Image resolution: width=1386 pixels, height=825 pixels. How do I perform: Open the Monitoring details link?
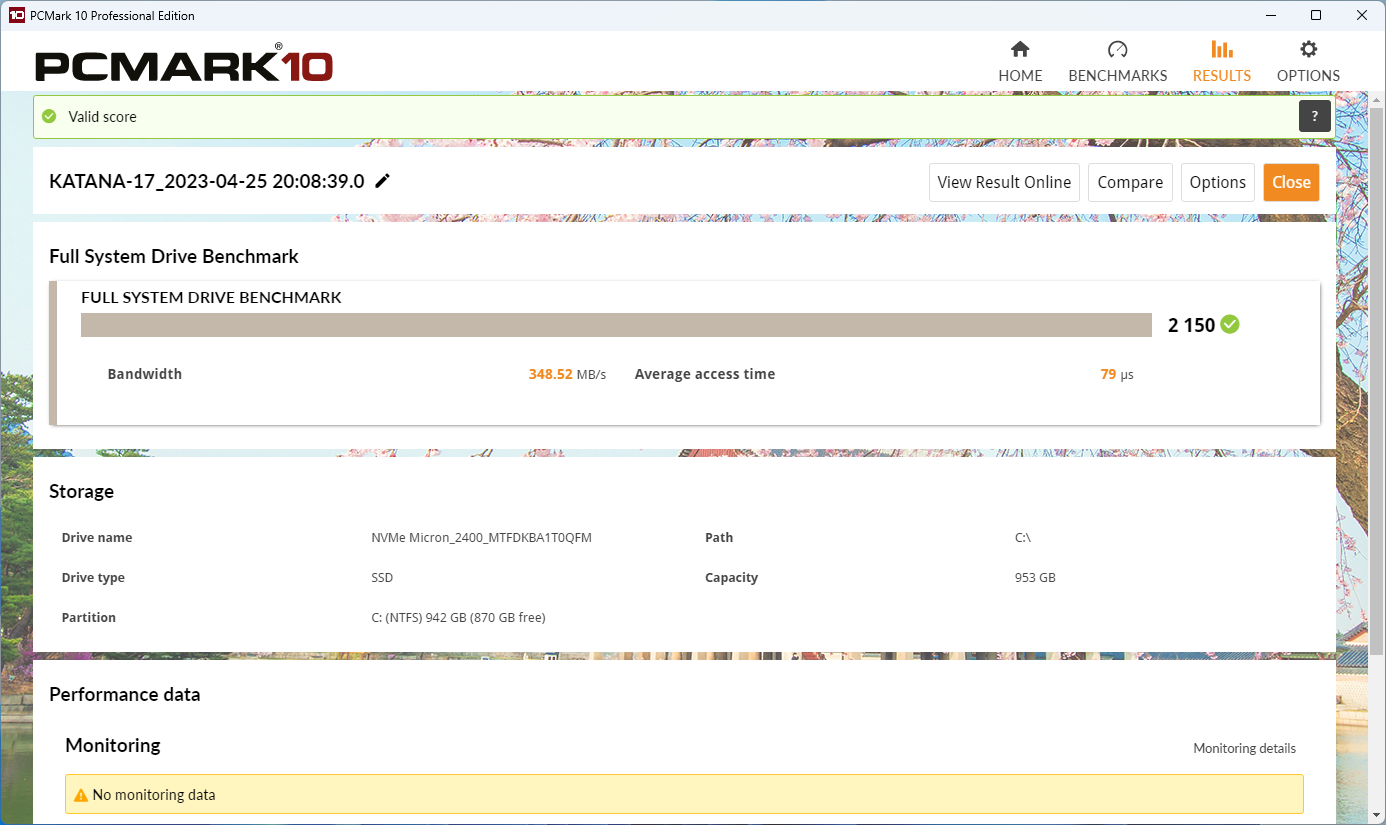click(x=1244, y=748)
